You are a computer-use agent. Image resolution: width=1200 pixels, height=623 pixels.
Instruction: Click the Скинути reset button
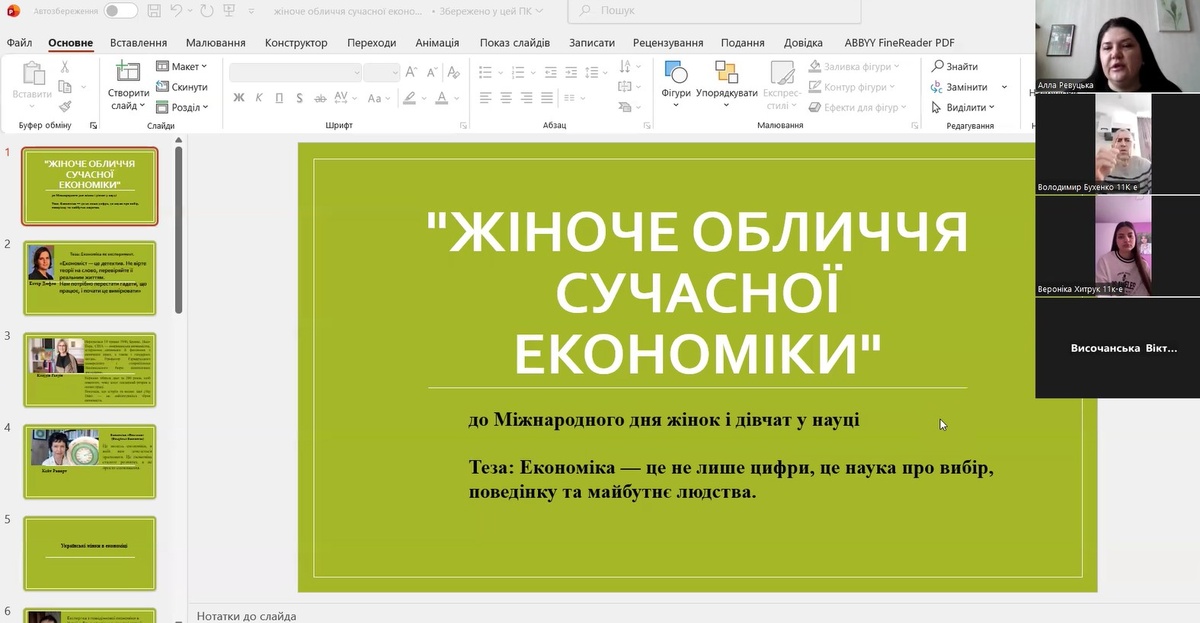pyautogui.click(x=182, y=87)
